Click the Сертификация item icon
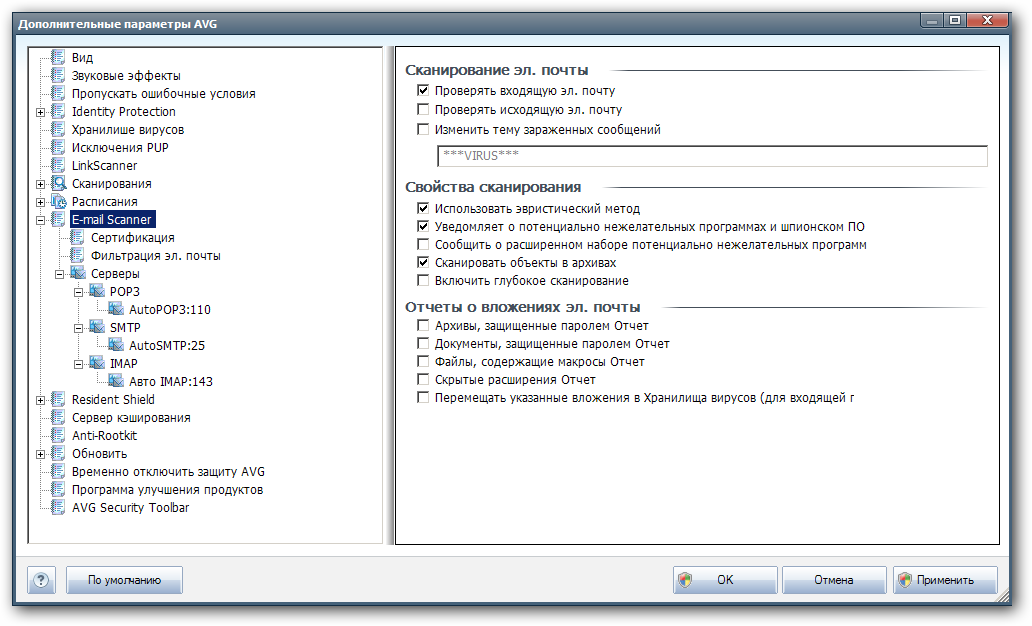1032x626 pixels. click(77, 237)
